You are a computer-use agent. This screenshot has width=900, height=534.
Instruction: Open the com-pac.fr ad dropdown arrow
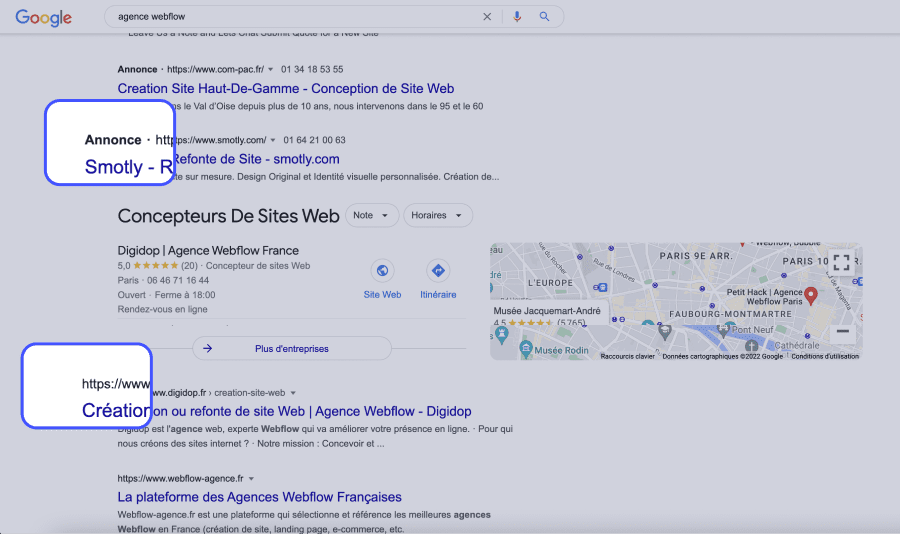pos(270,69)
